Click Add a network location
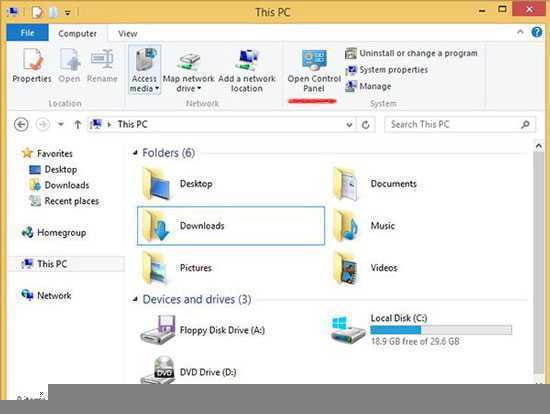 point(247,71)
